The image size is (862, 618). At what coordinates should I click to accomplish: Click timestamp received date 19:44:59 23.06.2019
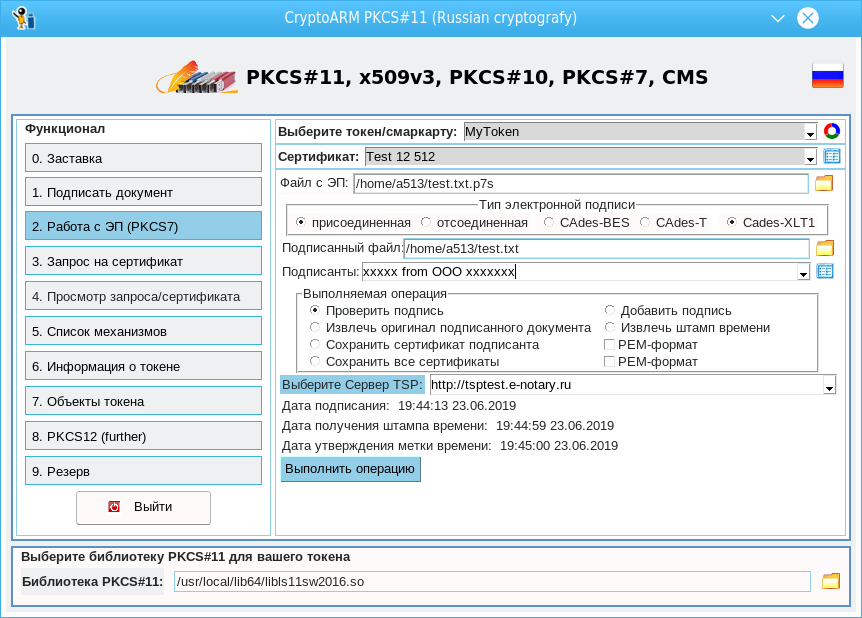click(555, 426)
